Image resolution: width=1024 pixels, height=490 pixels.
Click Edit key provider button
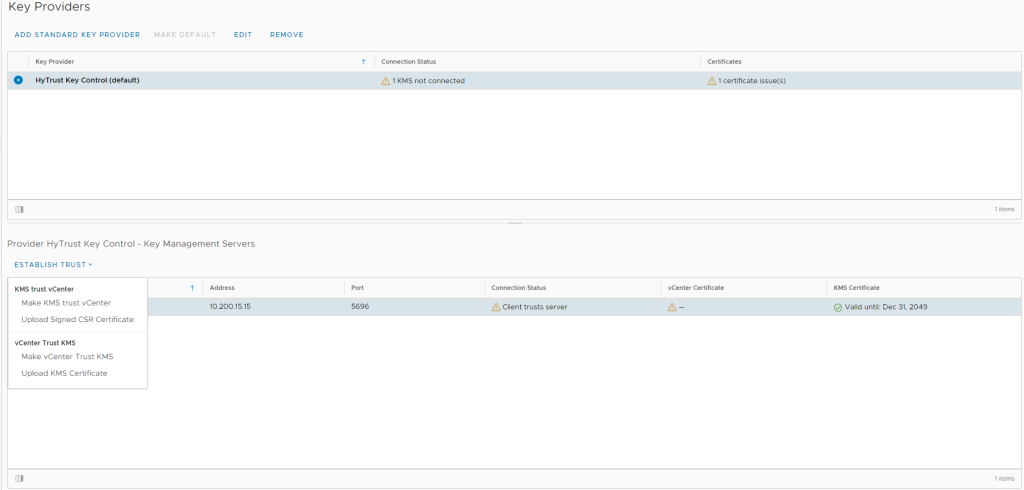coord(243,35)
